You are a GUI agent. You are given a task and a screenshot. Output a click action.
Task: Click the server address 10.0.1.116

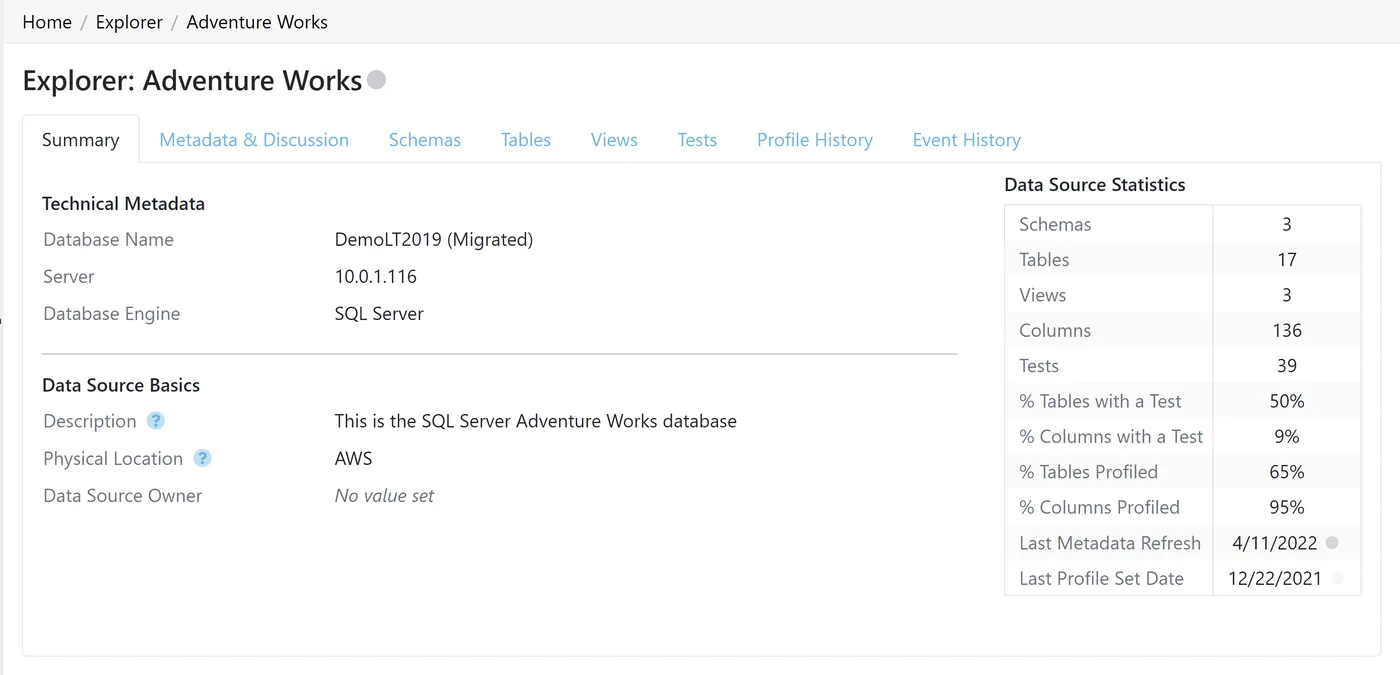point(376,276)
